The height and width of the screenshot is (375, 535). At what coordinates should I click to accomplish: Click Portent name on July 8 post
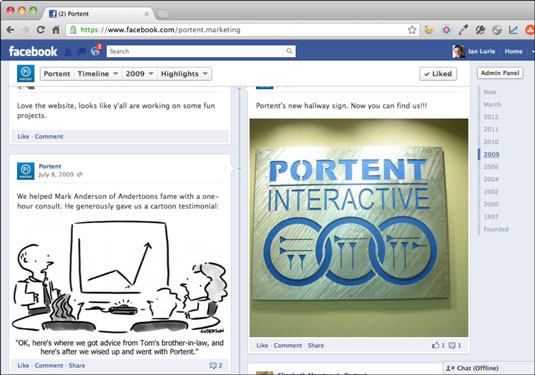[50, 166]
